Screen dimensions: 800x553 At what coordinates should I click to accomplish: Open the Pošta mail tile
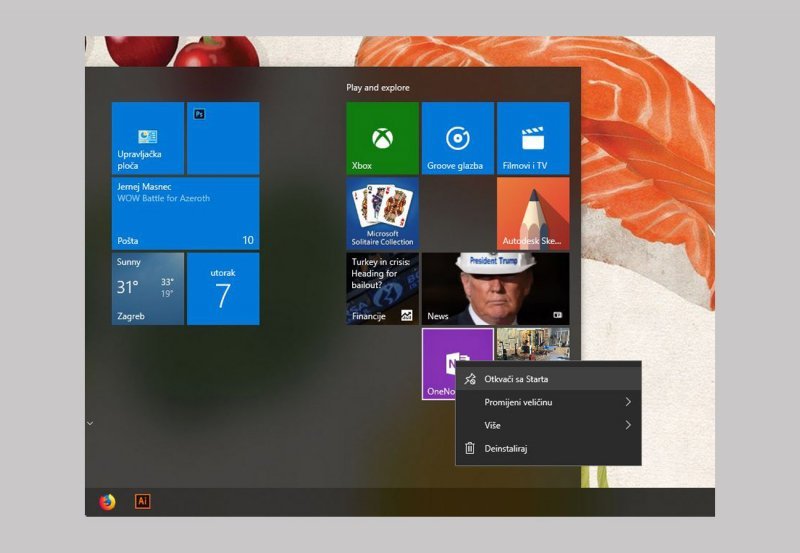click(x=186, y=213)
